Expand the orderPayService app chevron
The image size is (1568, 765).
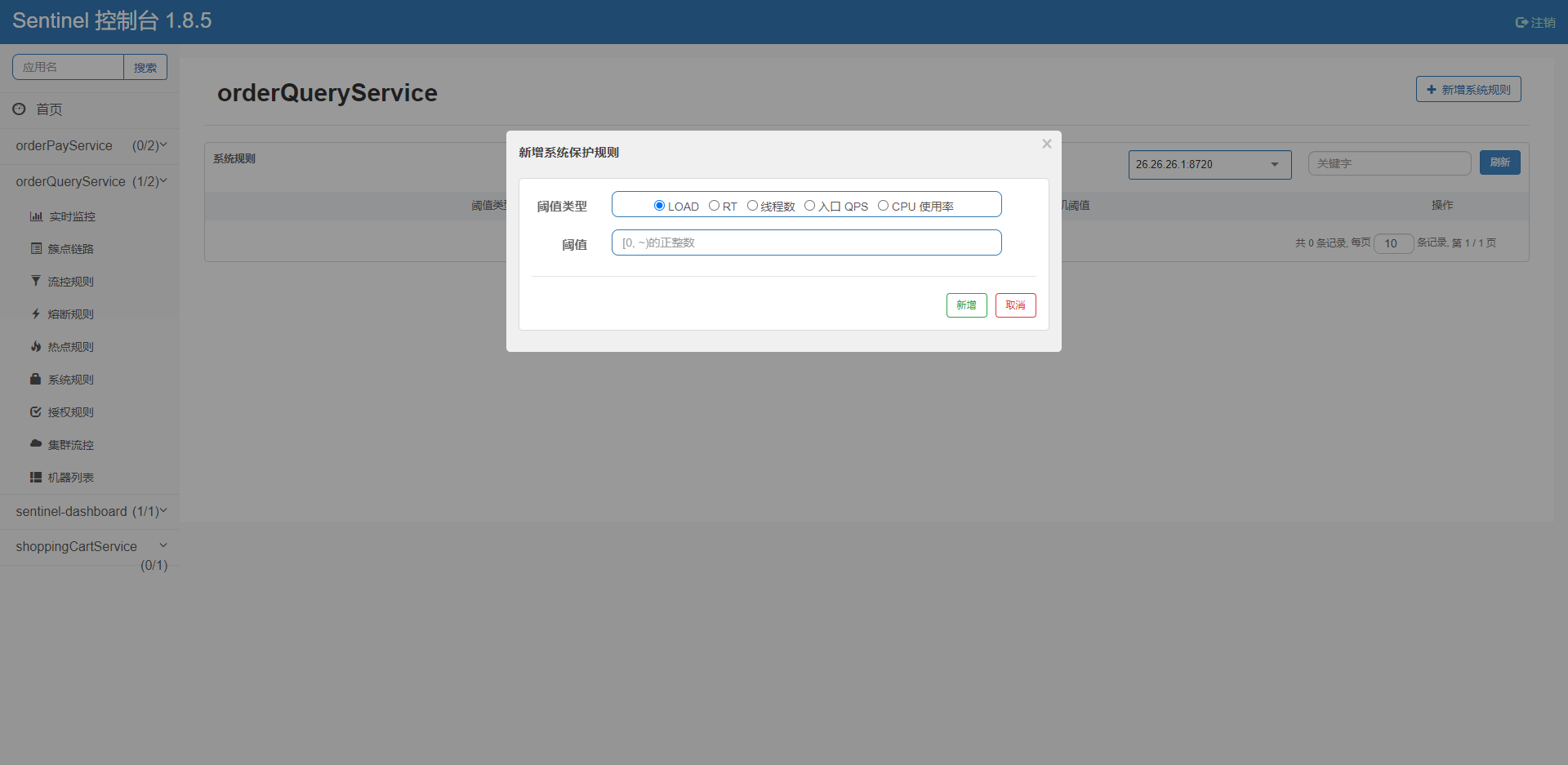(x=163, y=145)
